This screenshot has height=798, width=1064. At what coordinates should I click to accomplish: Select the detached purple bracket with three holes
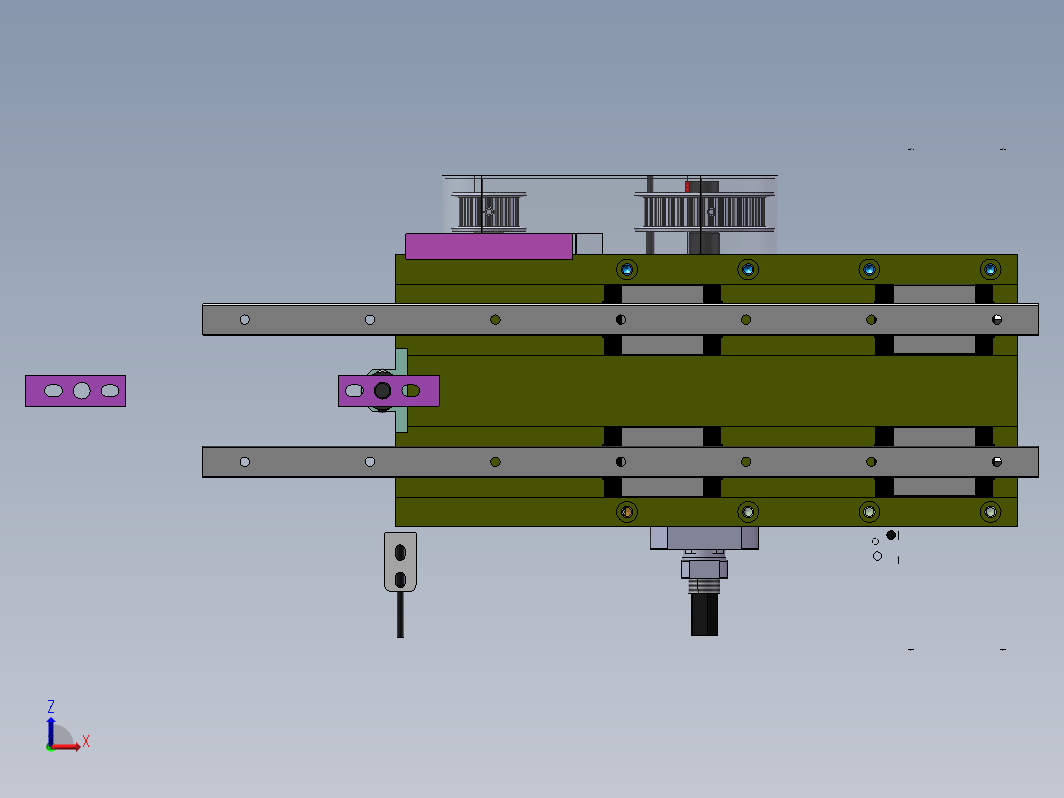pyautogui.click(x=75, y=391)
